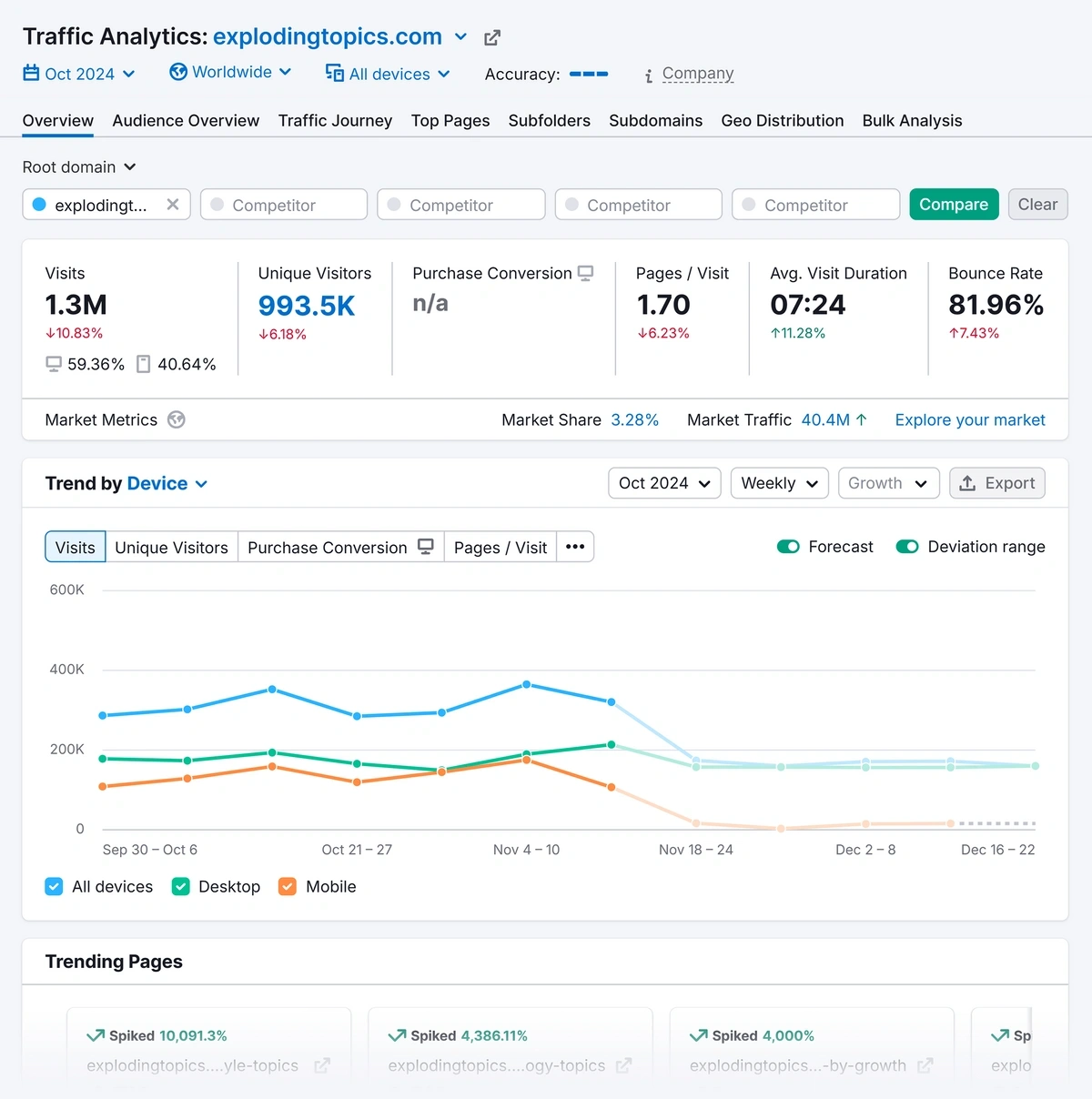This screenshot has width=1092, height=1099.
Task: Click the Clear button
Action: pos(1037,205)
